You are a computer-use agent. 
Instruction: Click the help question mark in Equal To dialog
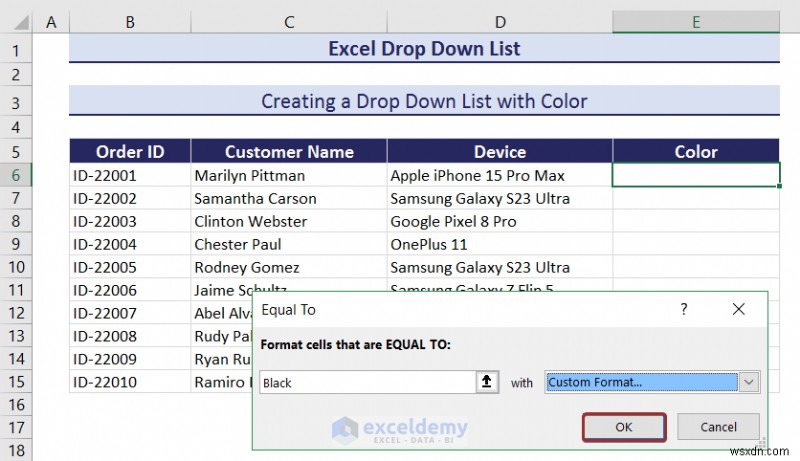click(x=684, y=309)
